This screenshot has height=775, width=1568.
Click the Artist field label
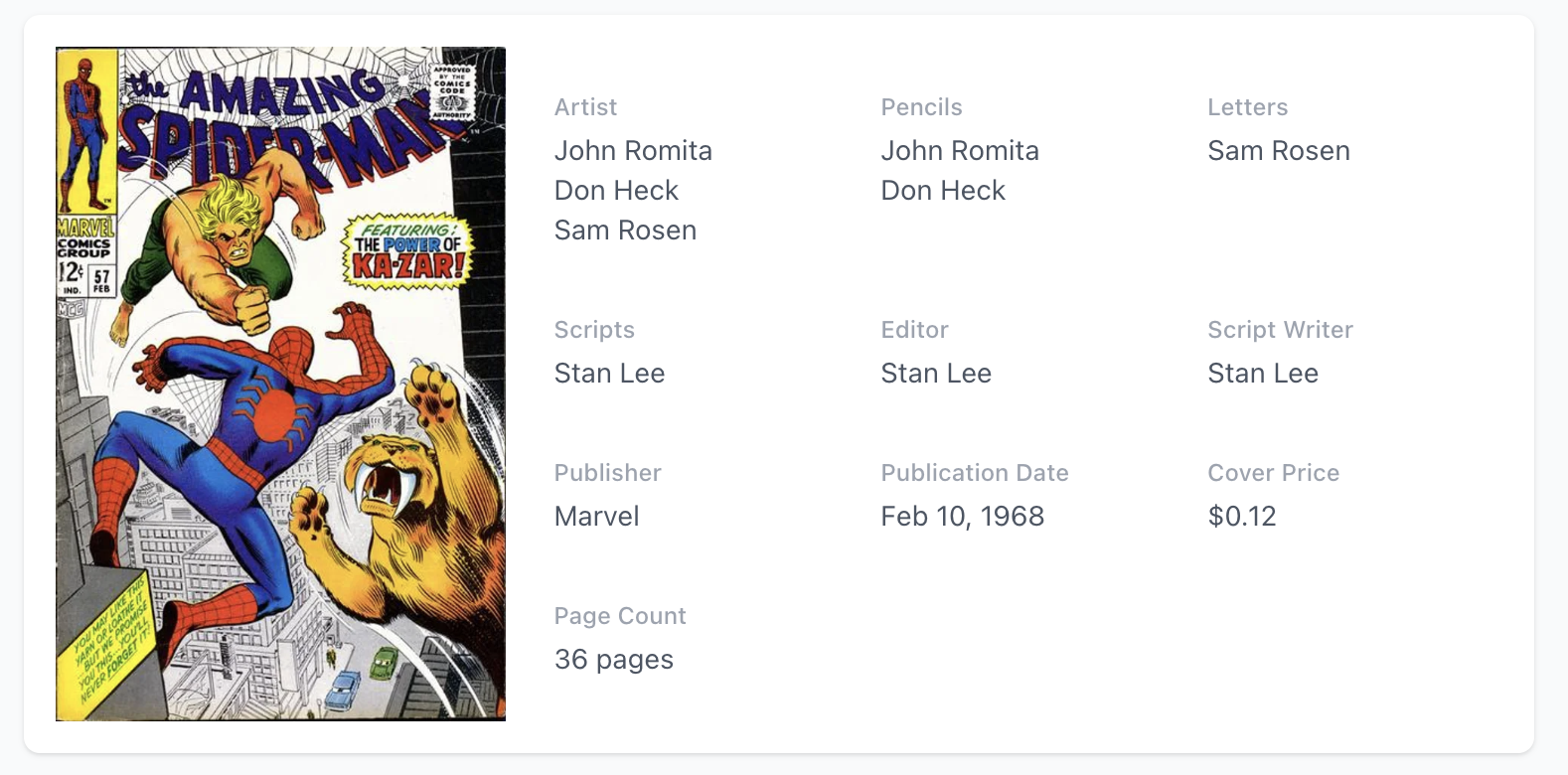coord(585,107)
